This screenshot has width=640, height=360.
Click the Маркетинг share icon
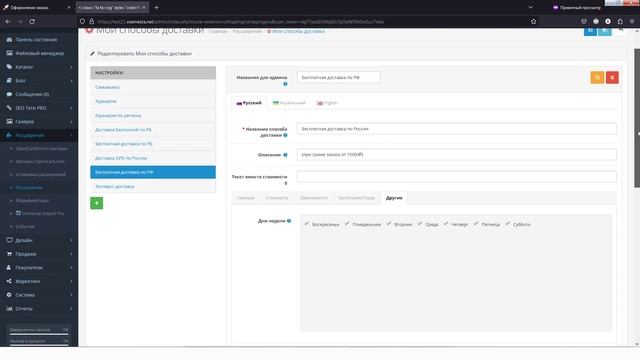pyautogui.click(x=9, y=281)
